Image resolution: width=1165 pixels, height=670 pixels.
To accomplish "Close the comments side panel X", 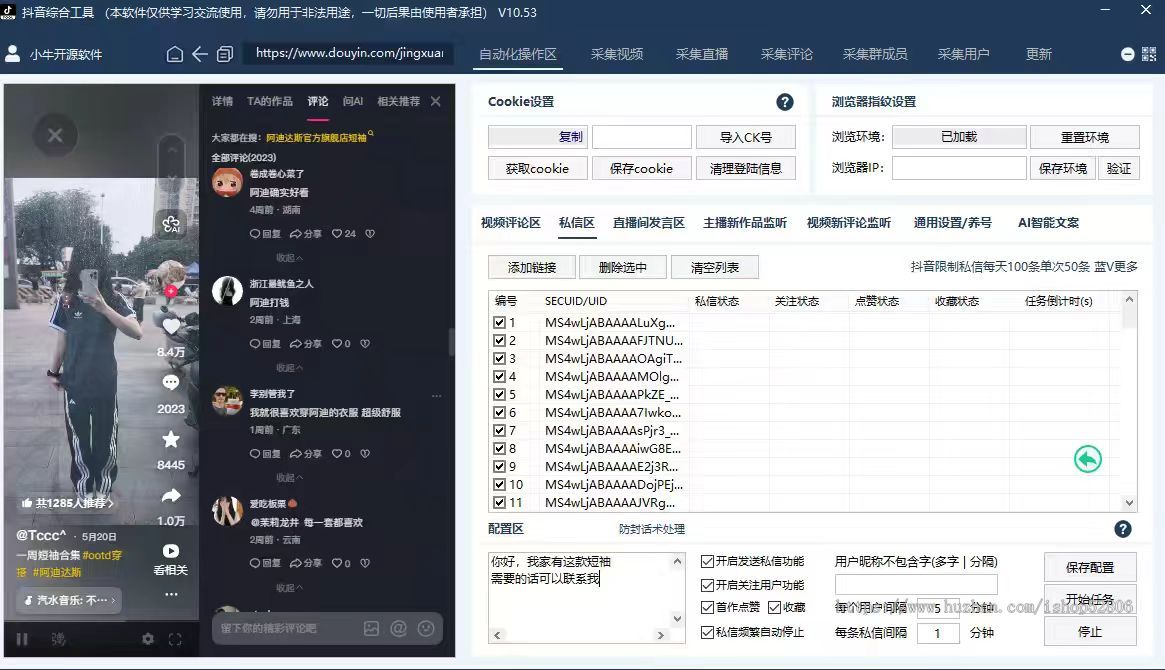I will click(436, 101).
